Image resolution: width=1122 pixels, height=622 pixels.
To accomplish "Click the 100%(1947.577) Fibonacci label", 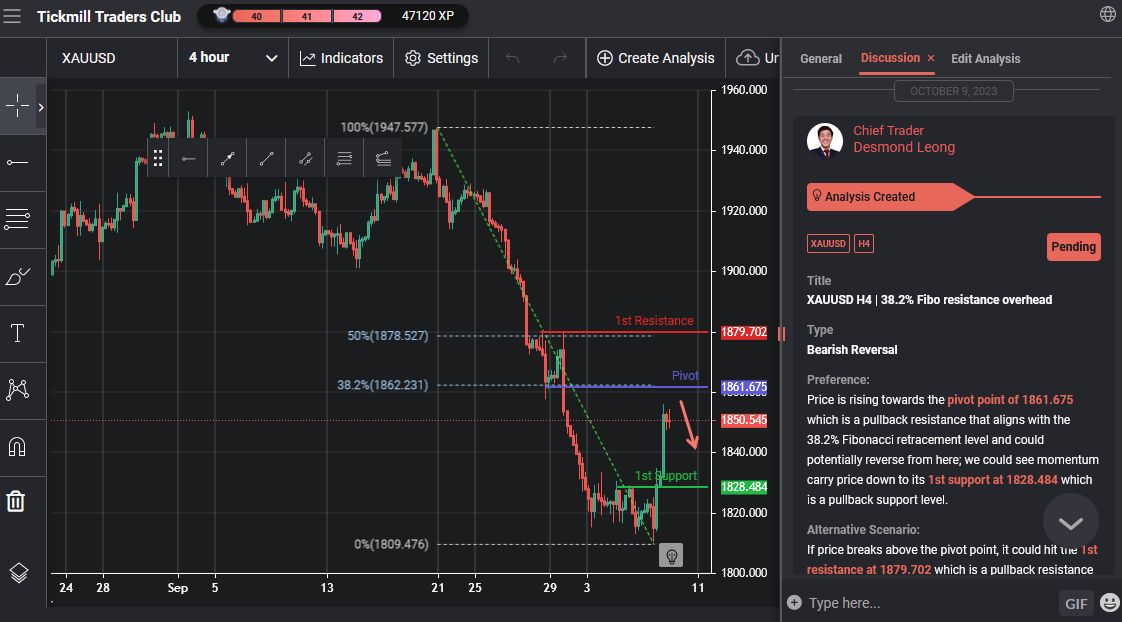I will (384, 127).
